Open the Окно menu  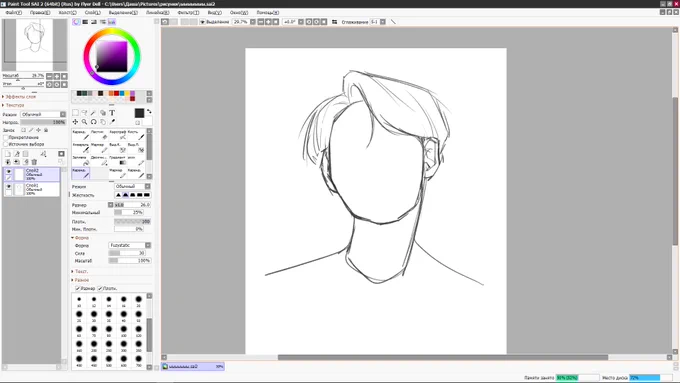[239, 13]
